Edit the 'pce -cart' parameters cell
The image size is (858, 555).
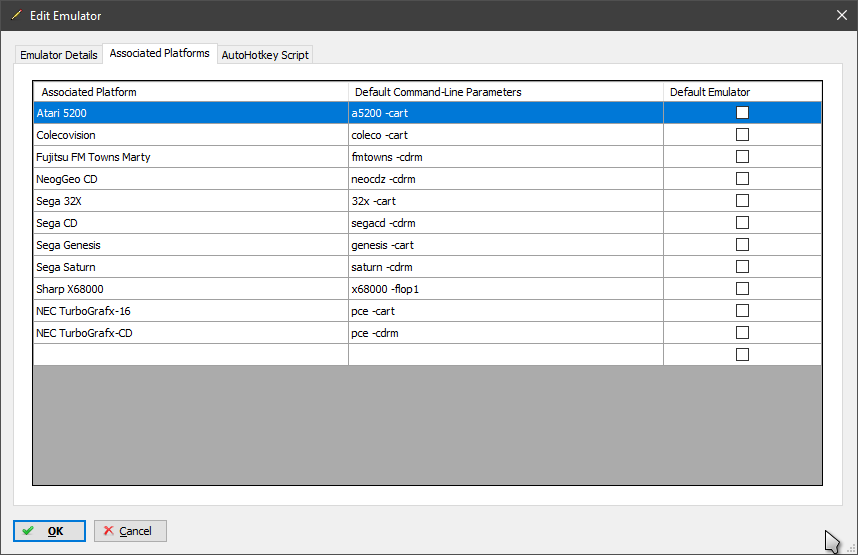(x=506, y=310)
